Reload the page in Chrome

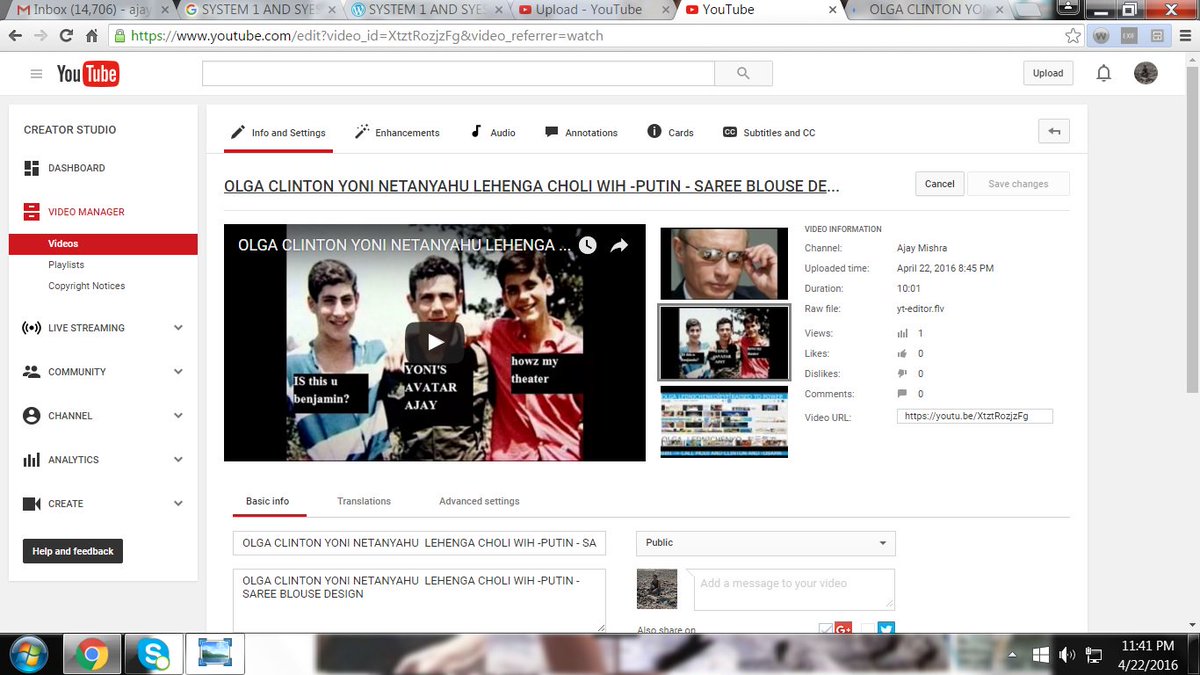tap(66, 35)
